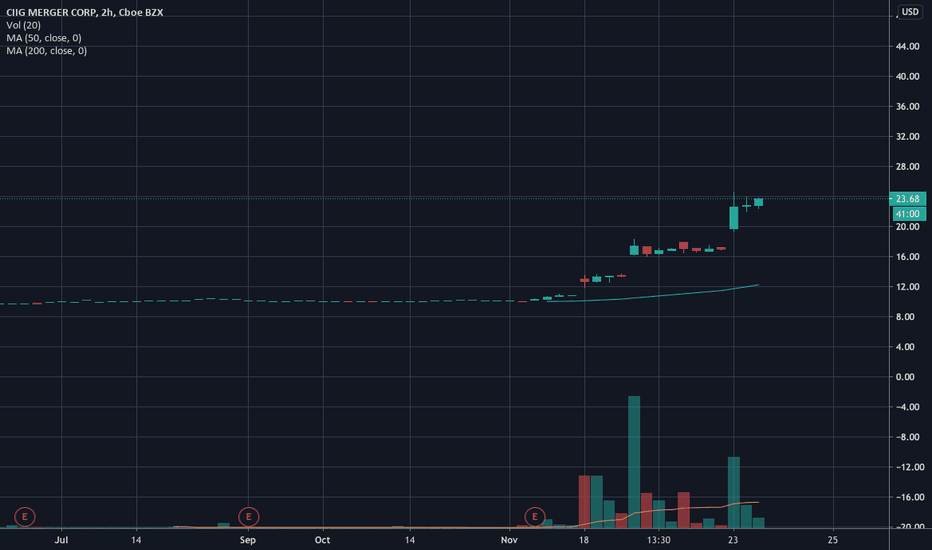Click the 40.00 price axis label
The width and height of the screenshot is (932, 550).
[908, 77]
